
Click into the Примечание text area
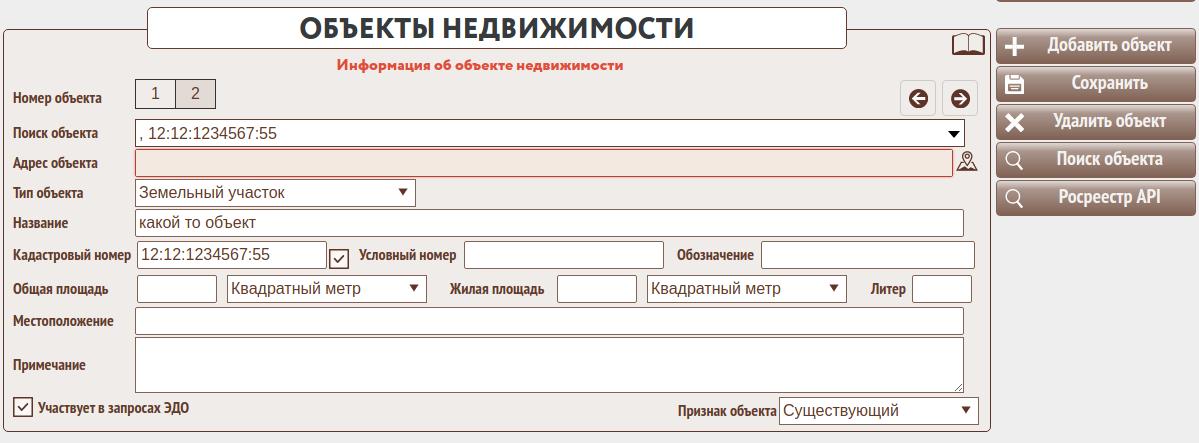(x=548, y=365)
